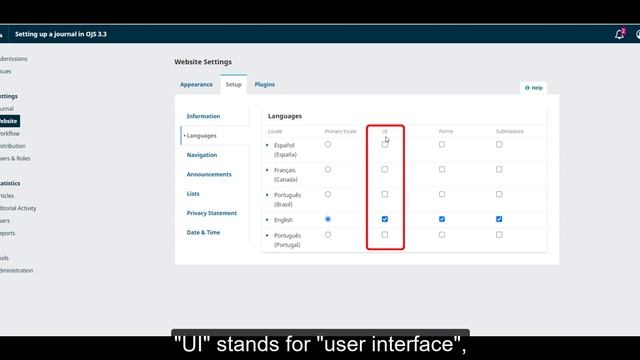Open the Plugins tab
The image size is (640, 360).
click(x=264, y=84)
